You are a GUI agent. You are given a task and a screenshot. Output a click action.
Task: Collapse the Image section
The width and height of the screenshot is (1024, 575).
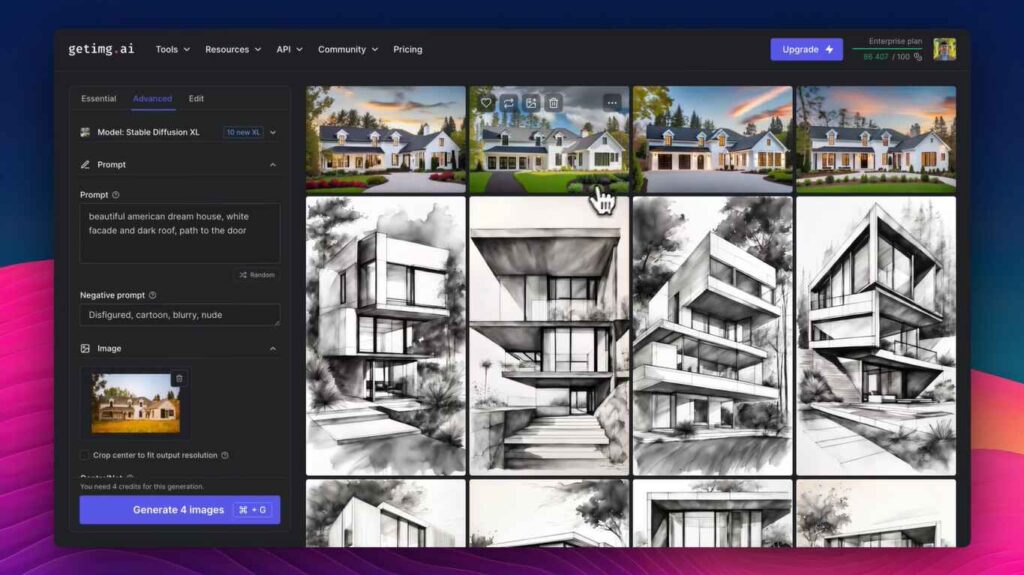[x=273, y=348]
